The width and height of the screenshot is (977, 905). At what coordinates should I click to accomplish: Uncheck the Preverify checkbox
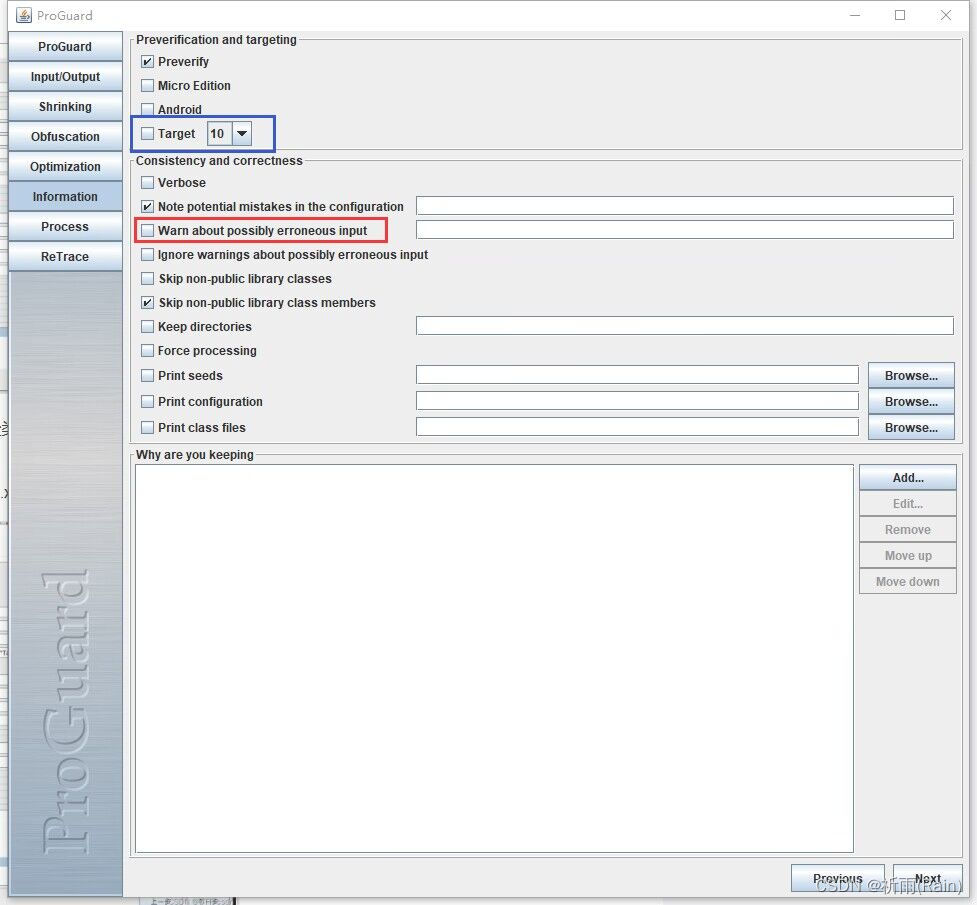[x=148, y=62]
